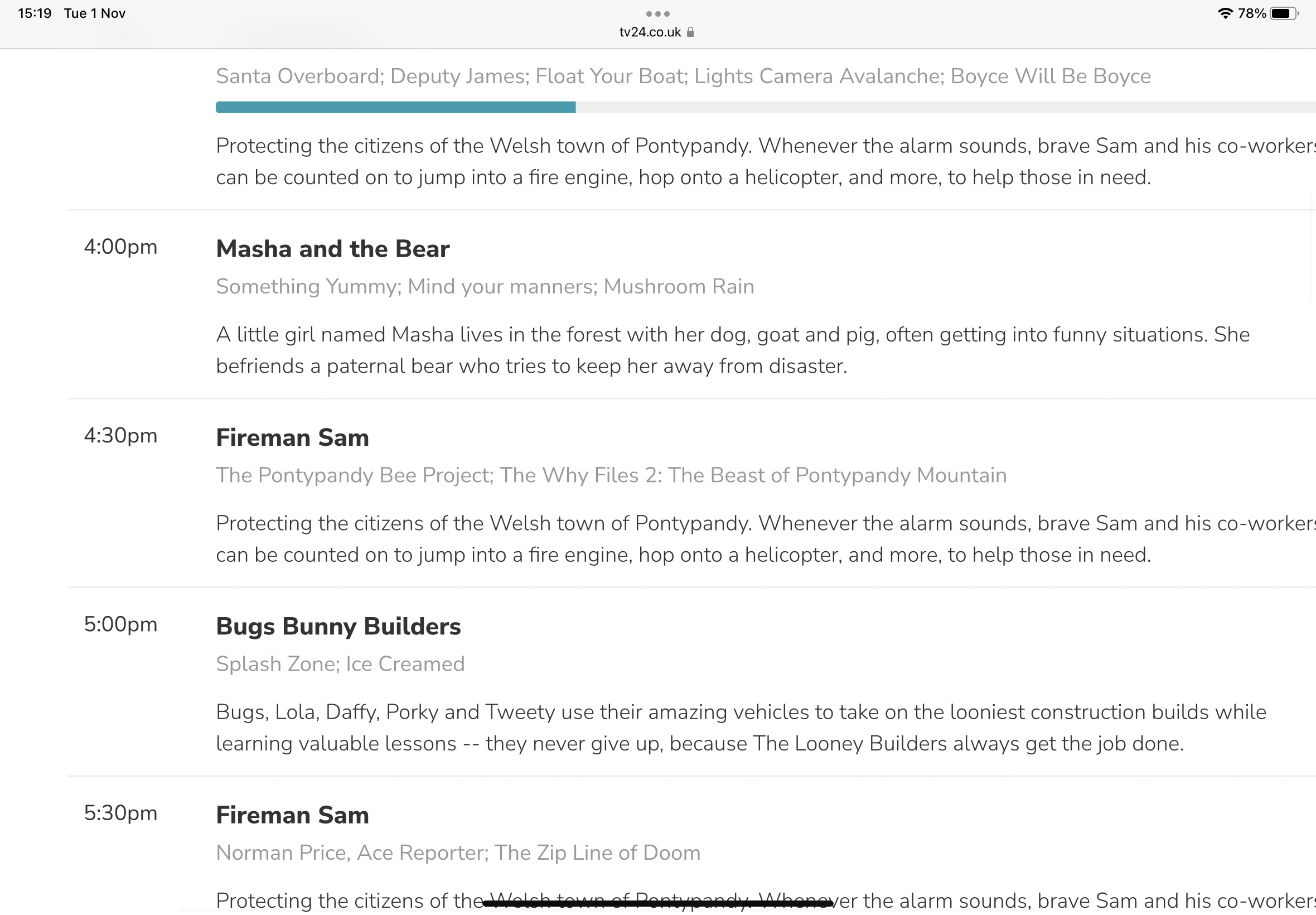Open the Masha and the Bear listing
This screenshot has width=1316, height=915.
pyautogui.click(x=332, y=249)
